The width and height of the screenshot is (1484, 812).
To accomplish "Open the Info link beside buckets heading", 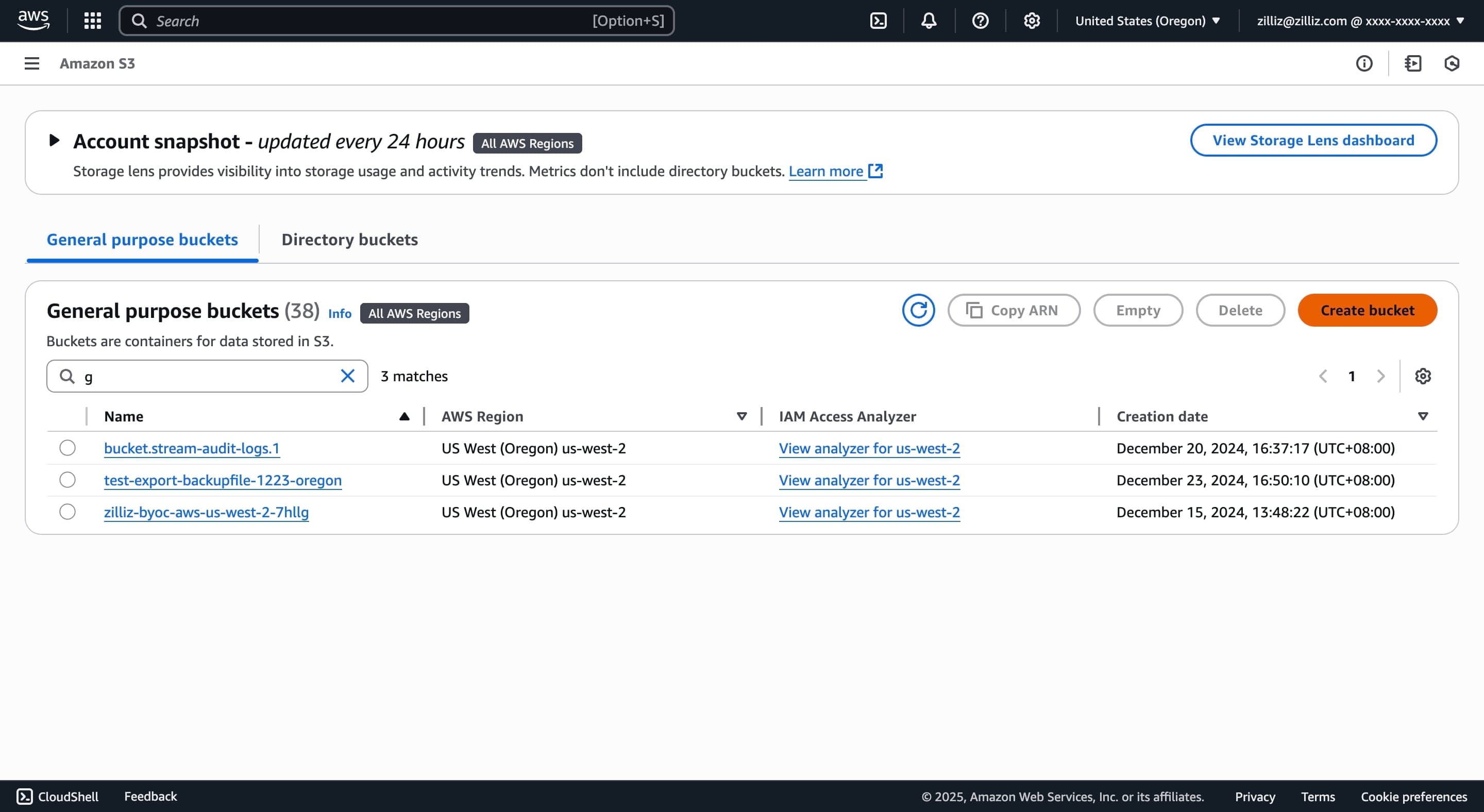I will [x=340, y=313].
